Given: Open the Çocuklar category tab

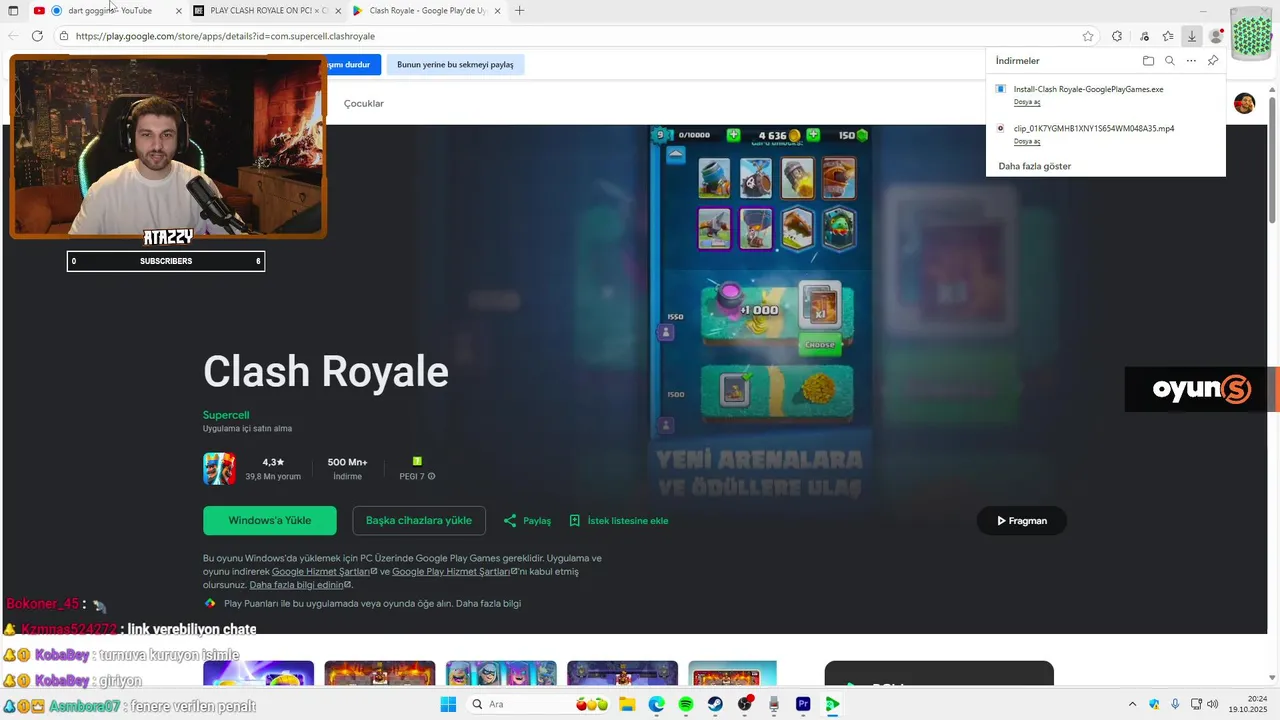Looking at the screenshot, I should tap(364, 104).
